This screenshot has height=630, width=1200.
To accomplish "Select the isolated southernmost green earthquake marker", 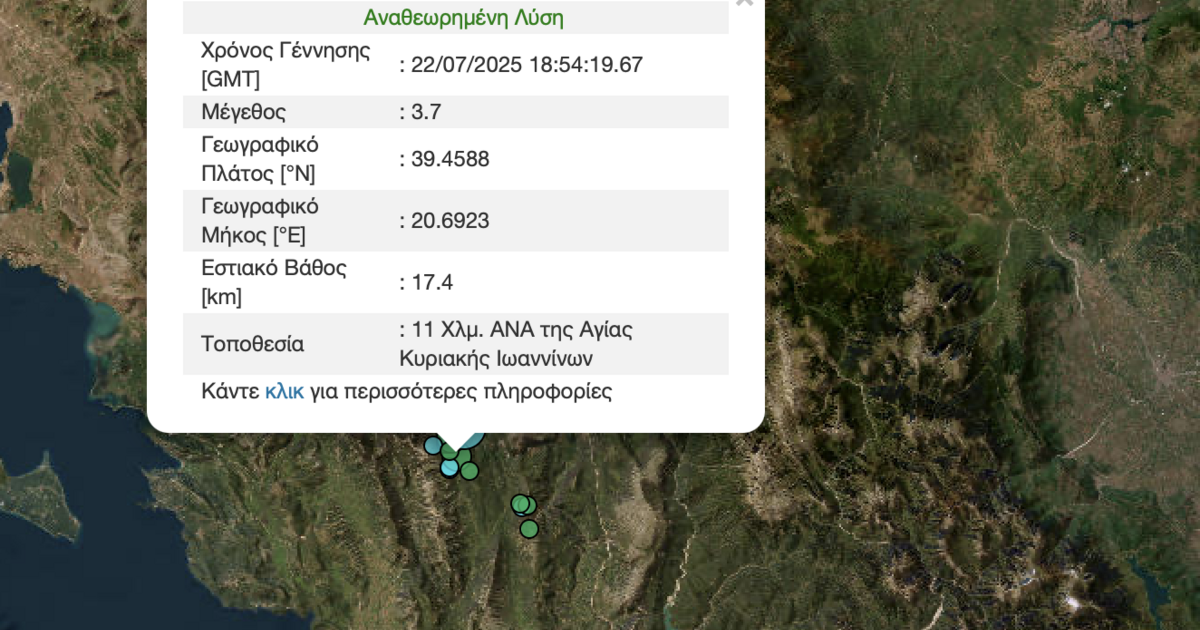I will (x=529, y=528).
